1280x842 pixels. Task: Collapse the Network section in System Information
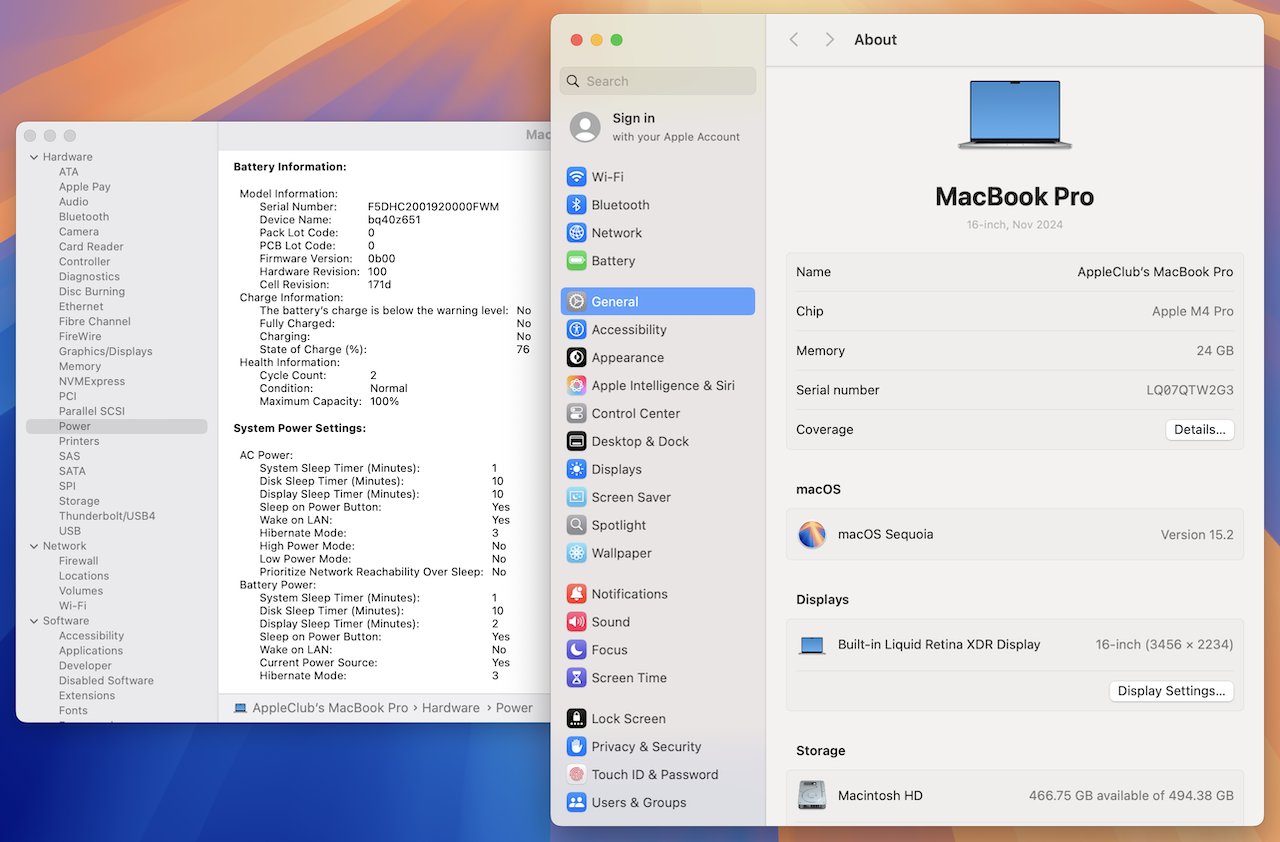click(34, 546)
